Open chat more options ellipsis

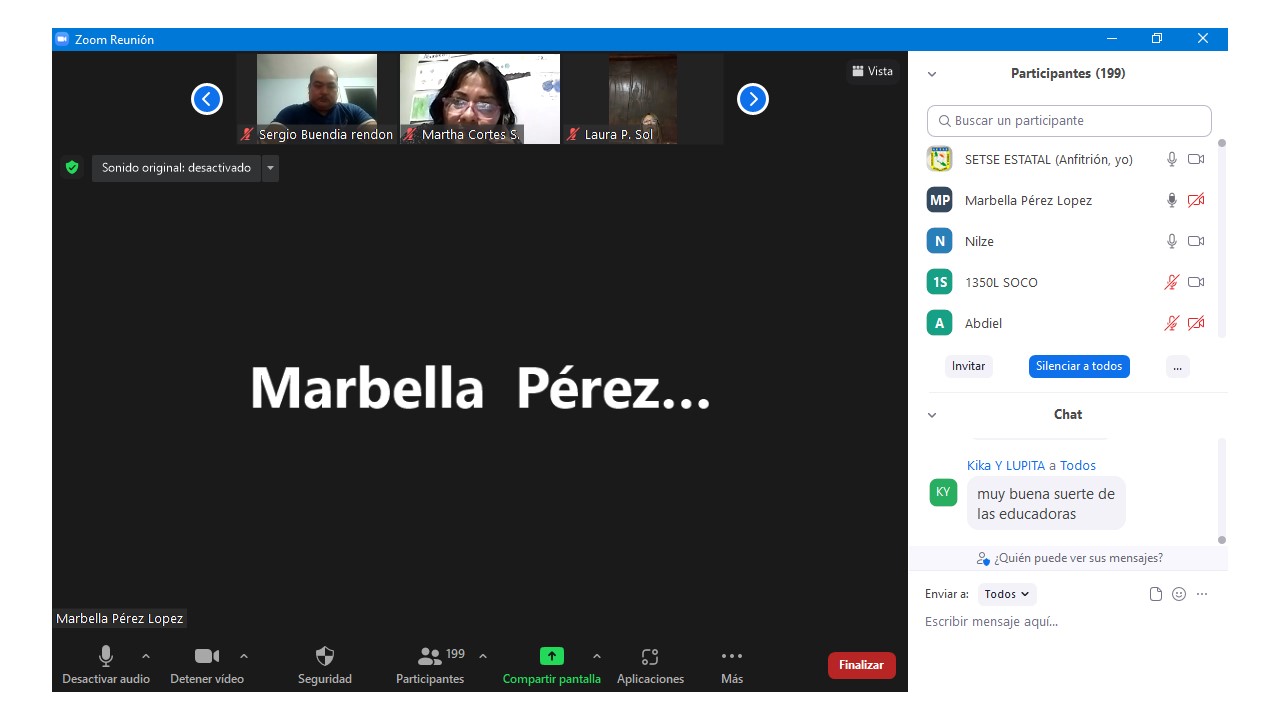point(1202,594)
